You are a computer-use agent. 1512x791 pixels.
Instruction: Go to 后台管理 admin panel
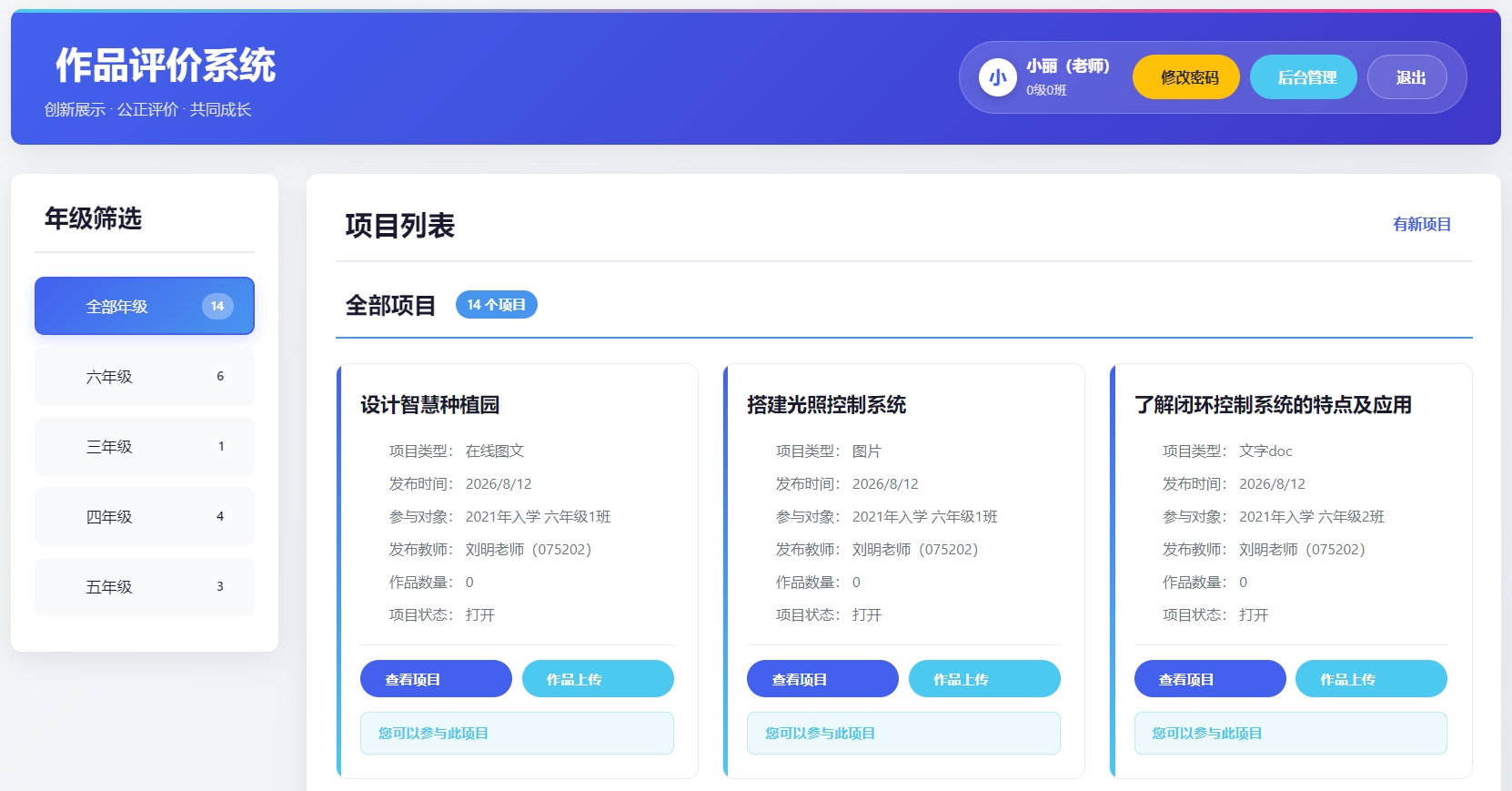(x=1304, y=77)
